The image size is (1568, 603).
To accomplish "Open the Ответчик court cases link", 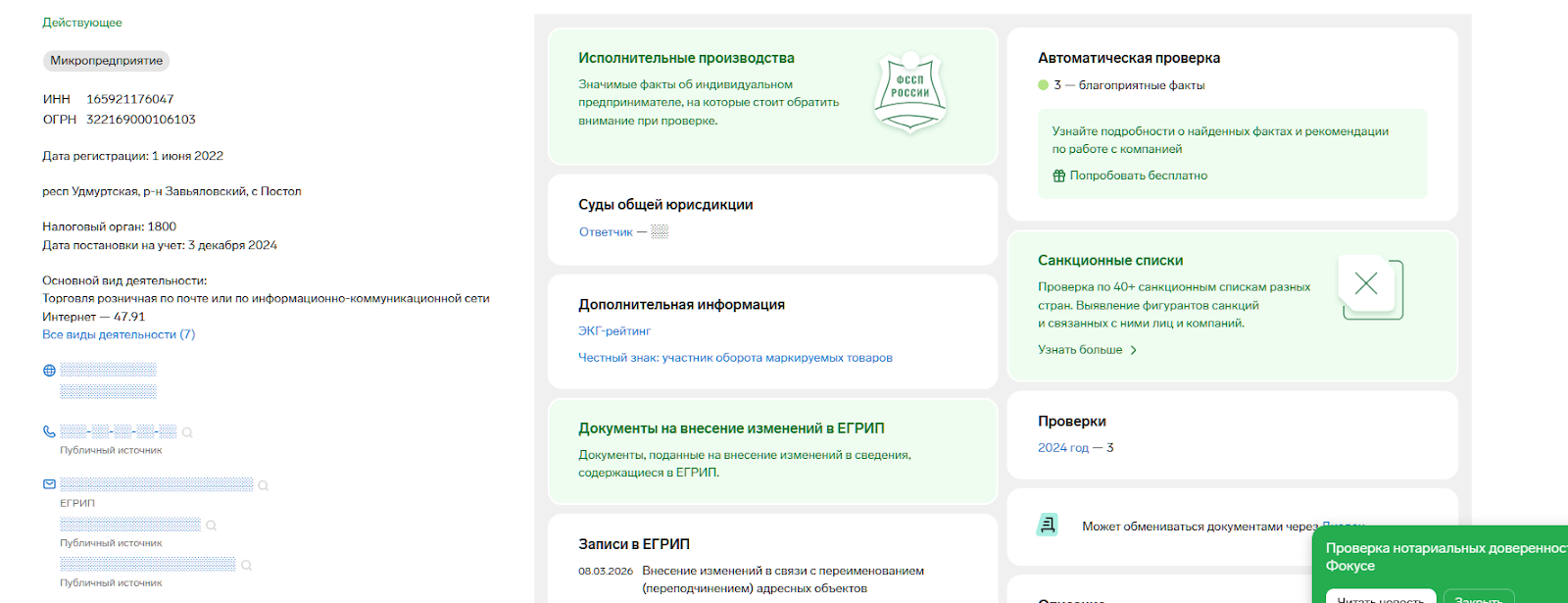I will pos(606,232).
